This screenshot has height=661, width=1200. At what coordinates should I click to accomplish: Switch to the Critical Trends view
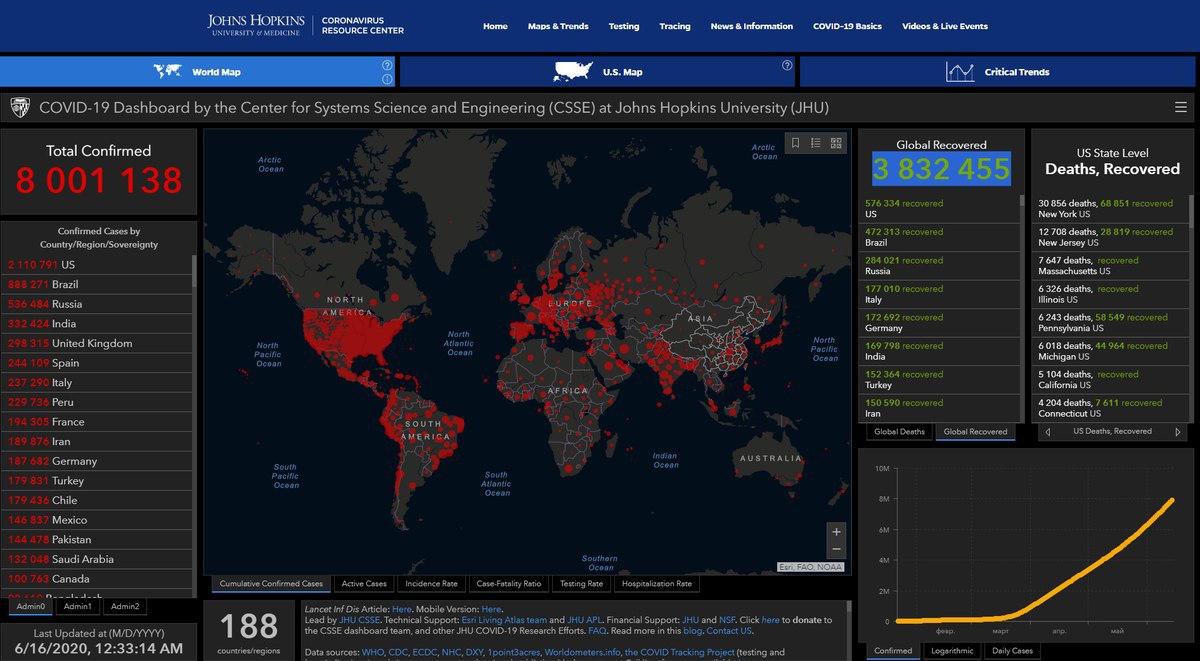[997, 72]
